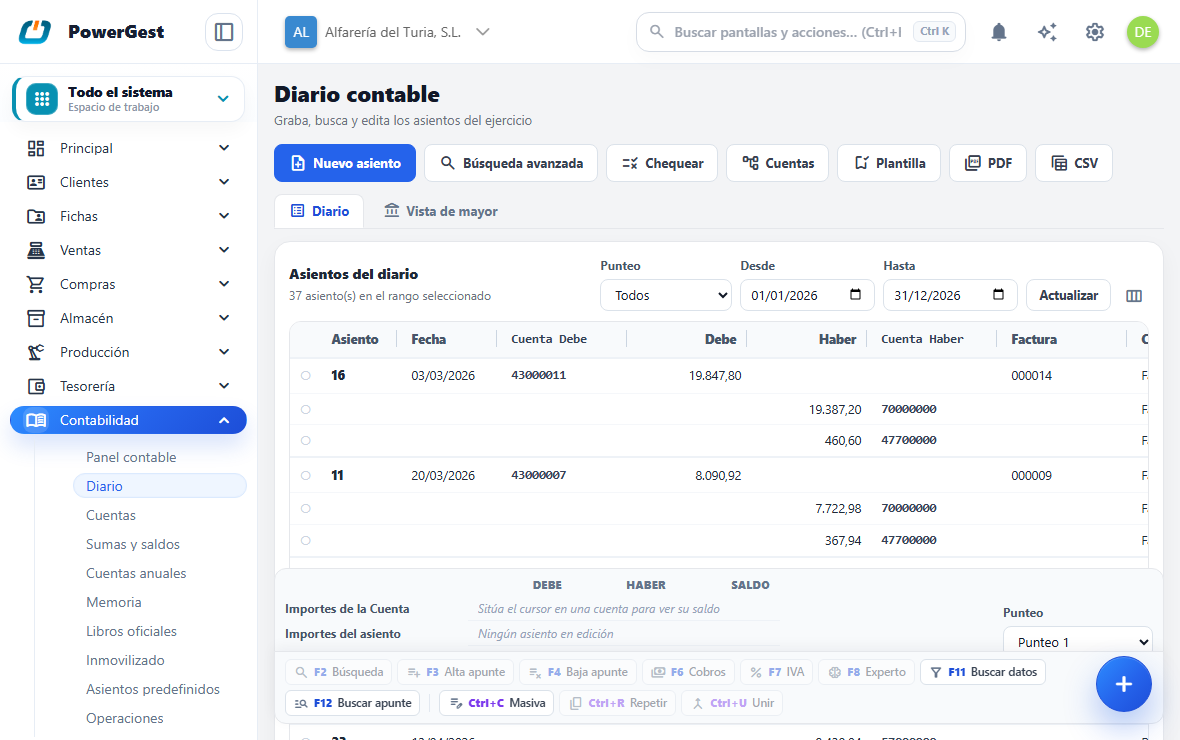Open the notifications bell

click(999, 32)
